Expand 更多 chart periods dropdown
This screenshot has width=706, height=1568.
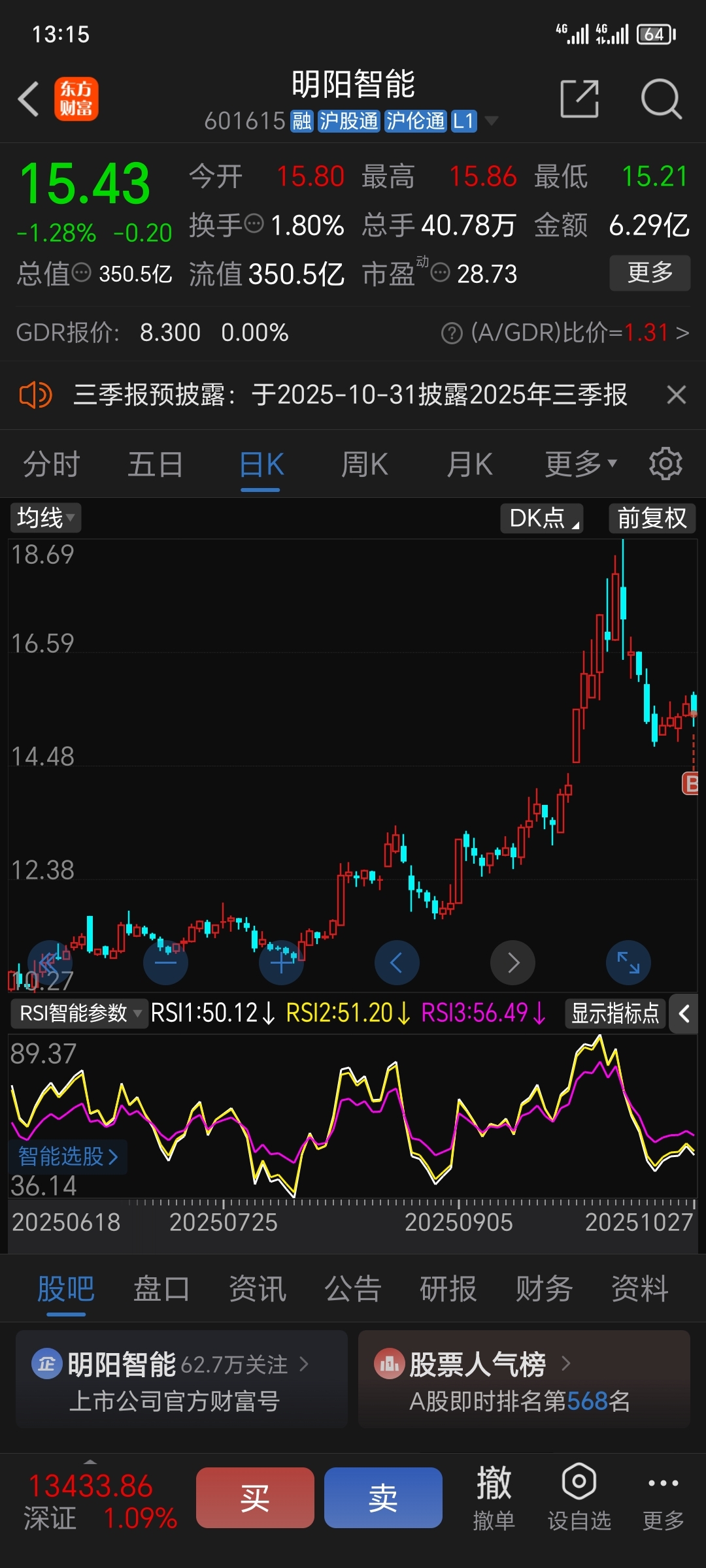click(580, 465)
